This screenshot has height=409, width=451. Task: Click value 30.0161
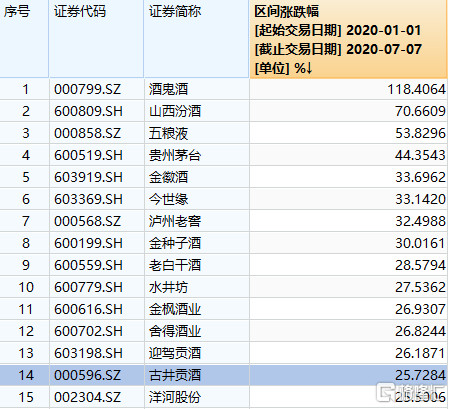[420, 243]
